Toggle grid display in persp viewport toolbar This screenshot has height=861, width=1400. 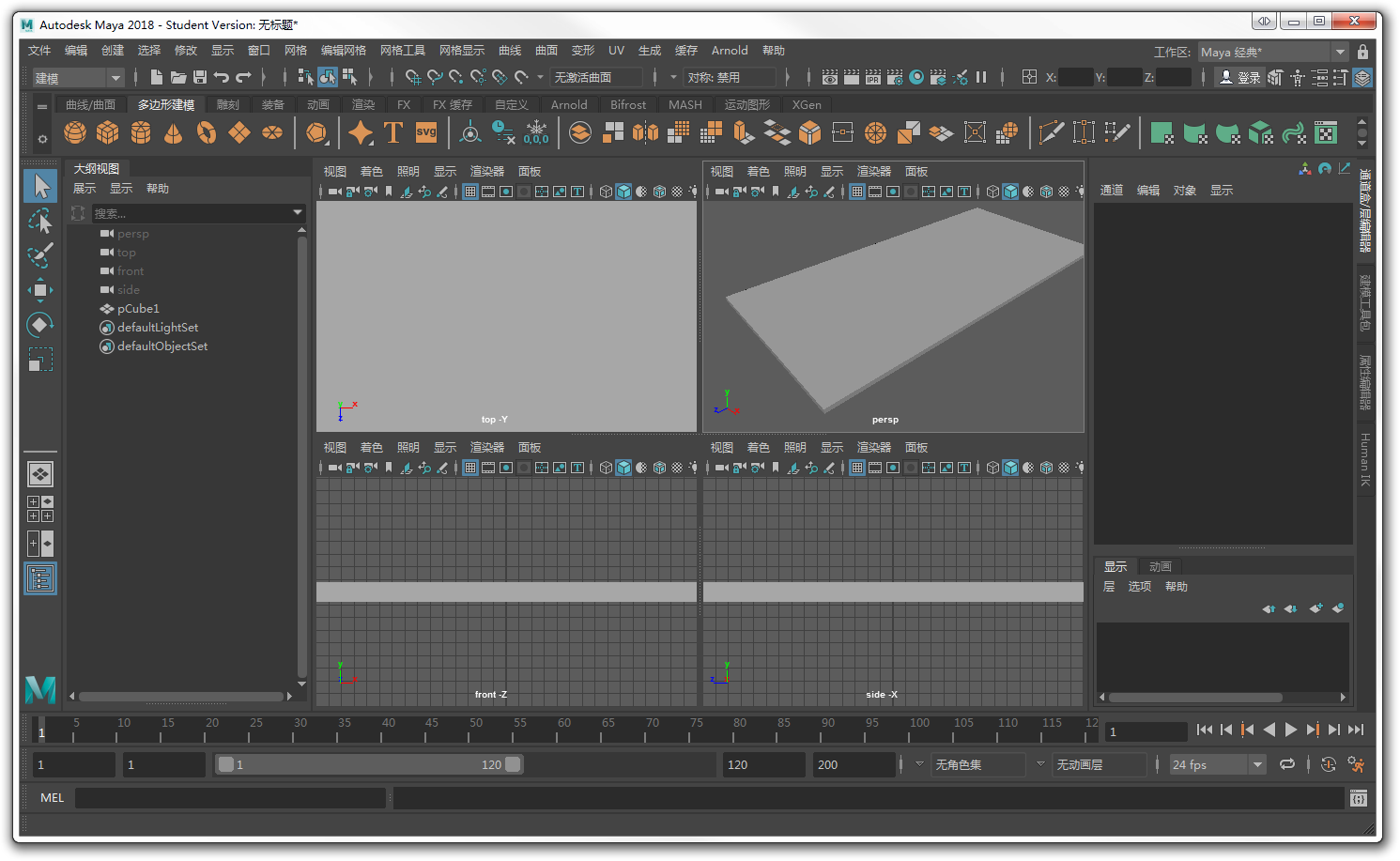click(x=857, y=192)
